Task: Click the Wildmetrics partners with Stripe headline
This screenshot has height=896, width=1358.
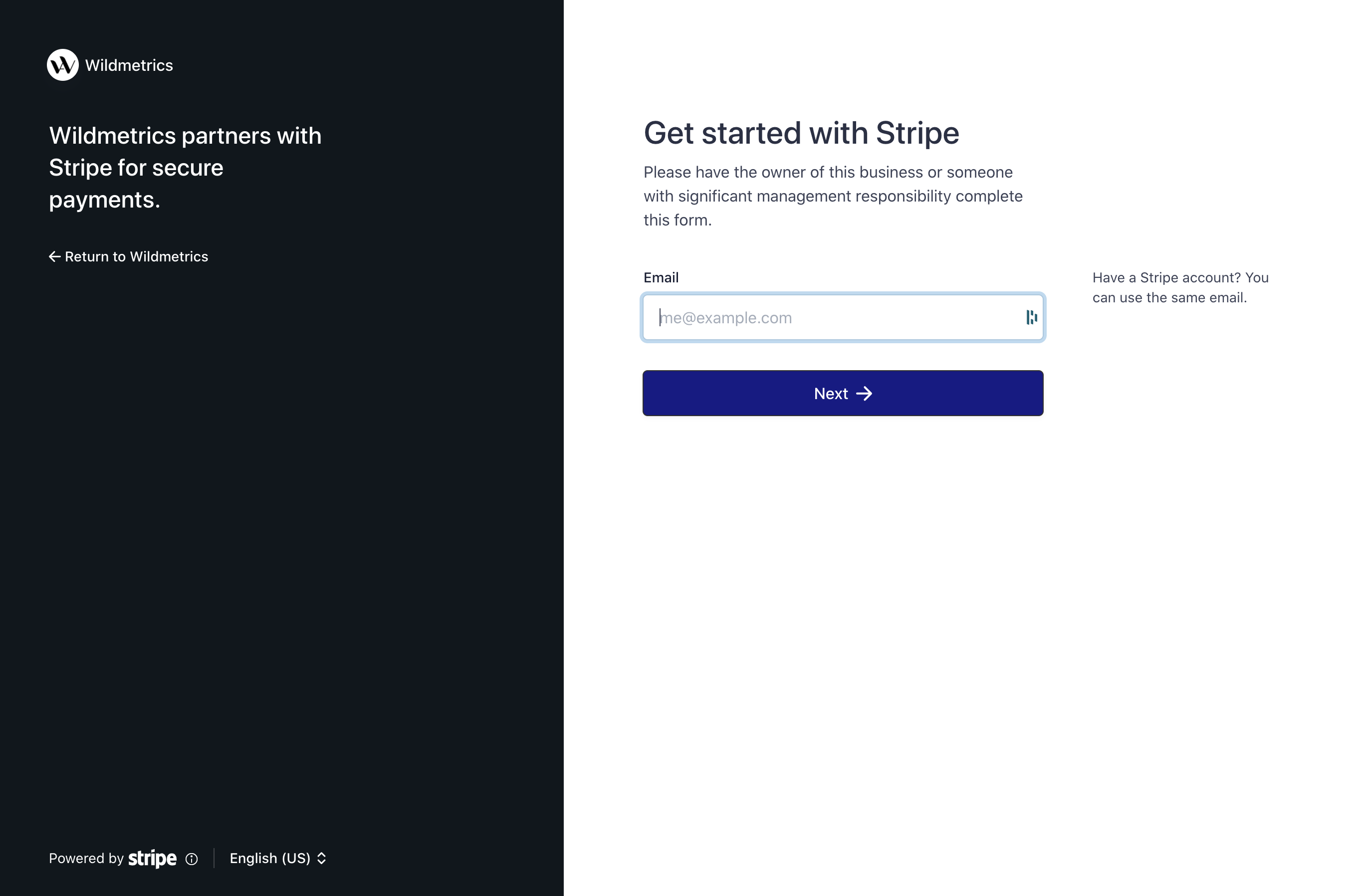Action: [x=185, y=168]
